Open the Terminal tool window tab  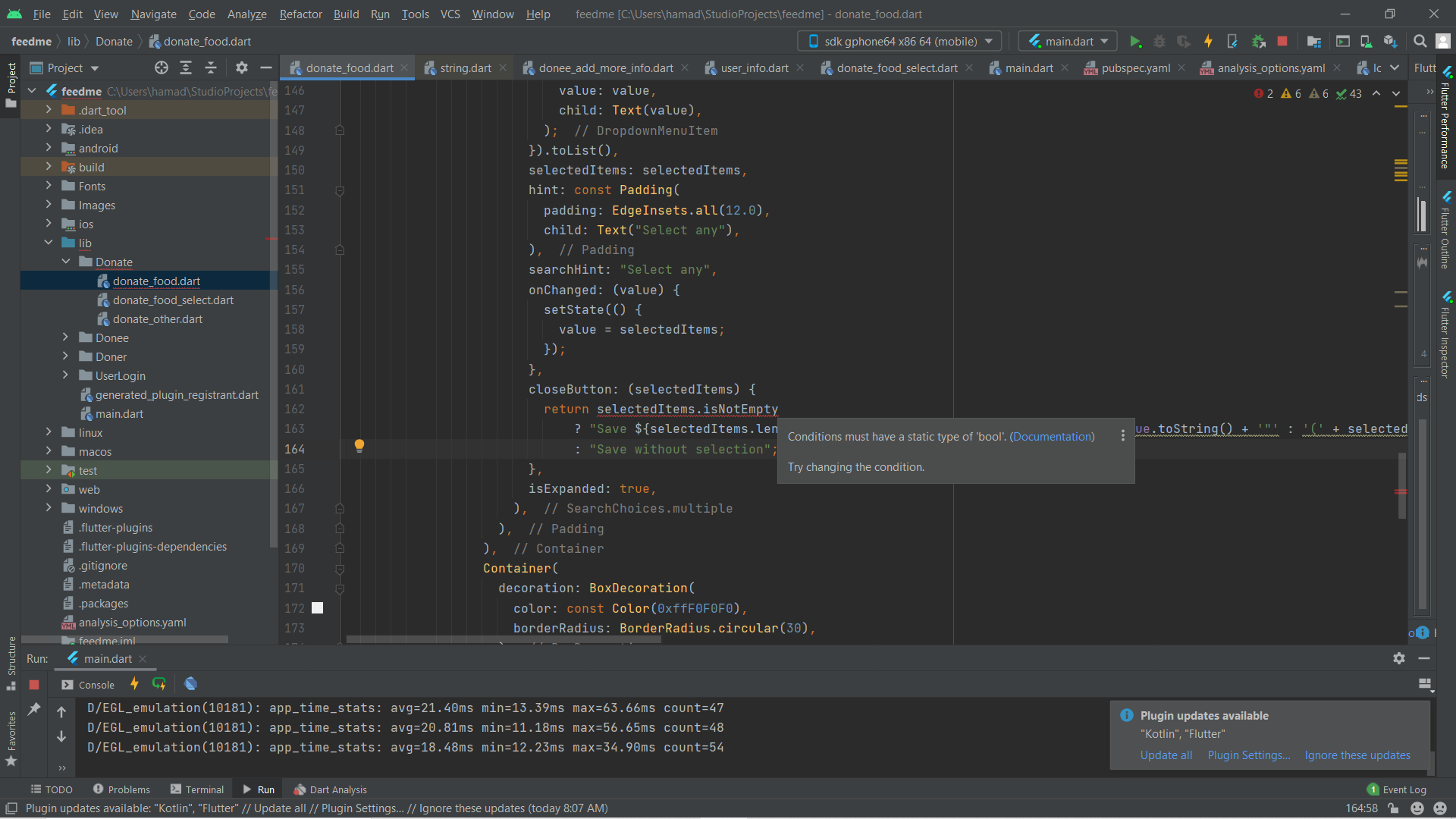[x=197, y=789]
